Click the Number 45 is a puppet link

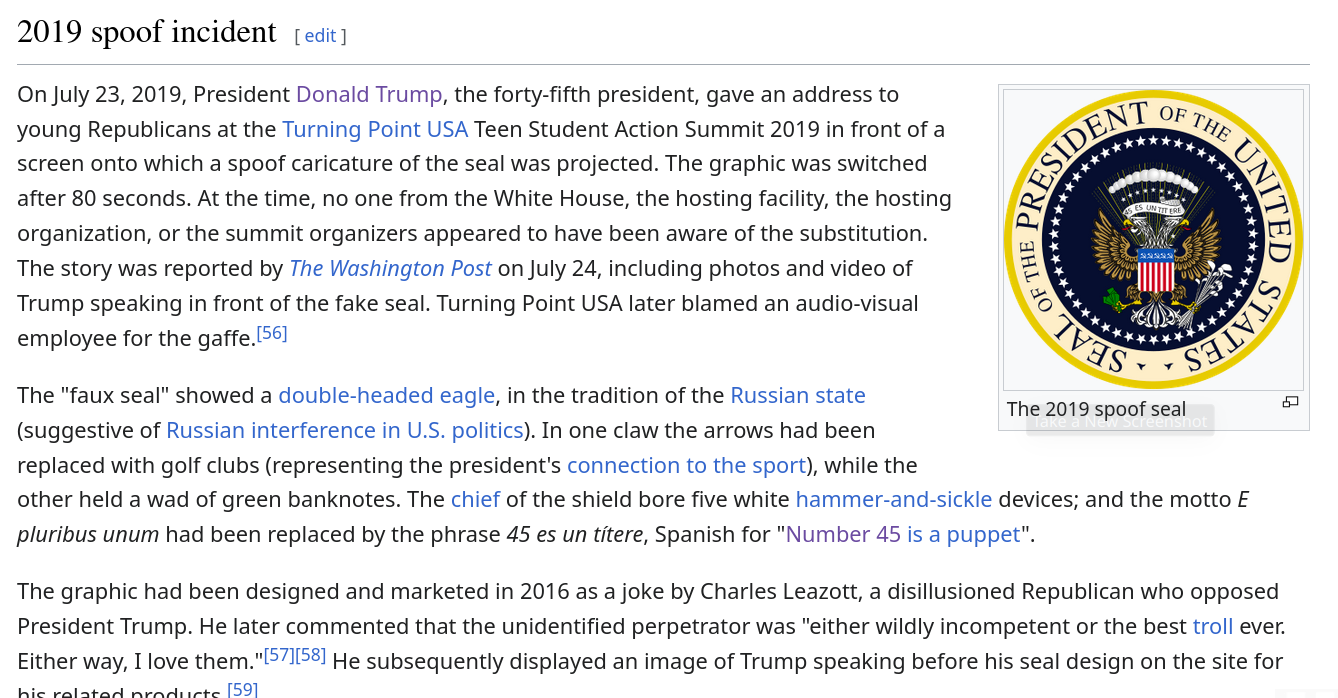903,535
